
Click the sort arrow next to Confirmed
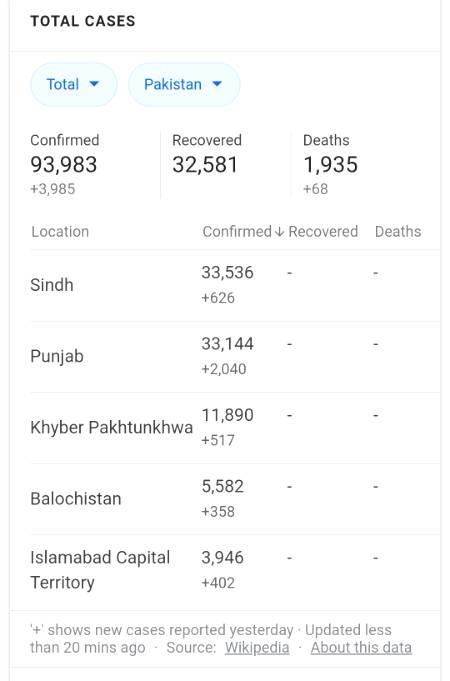(x=279, y=232)
